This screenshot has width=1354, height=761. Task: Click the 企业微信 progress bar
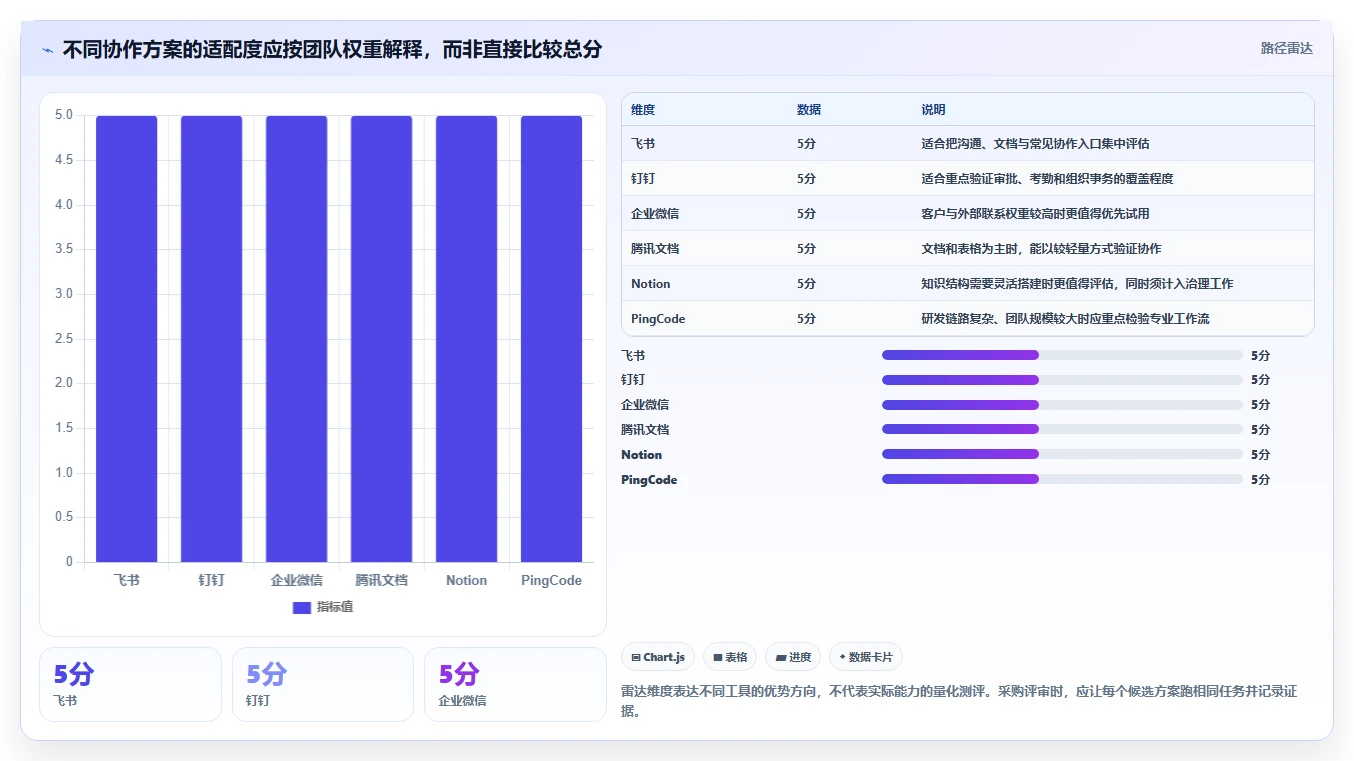coord(1062,405)
